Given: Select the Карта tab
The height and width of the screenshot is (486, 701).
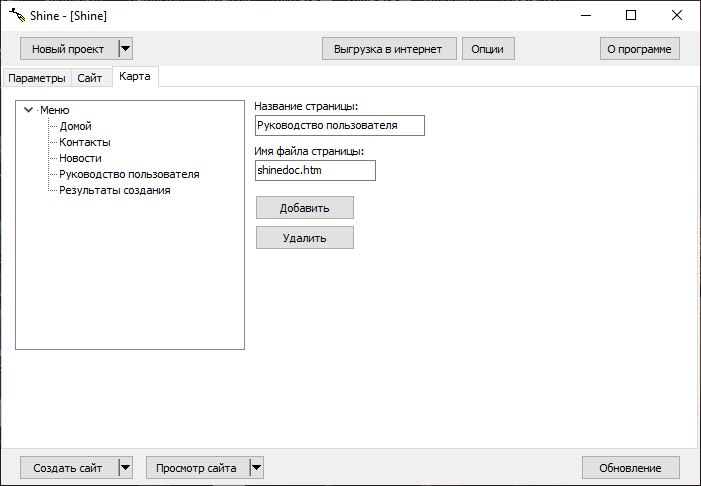Looking at the screenshot, I should 134,76.
